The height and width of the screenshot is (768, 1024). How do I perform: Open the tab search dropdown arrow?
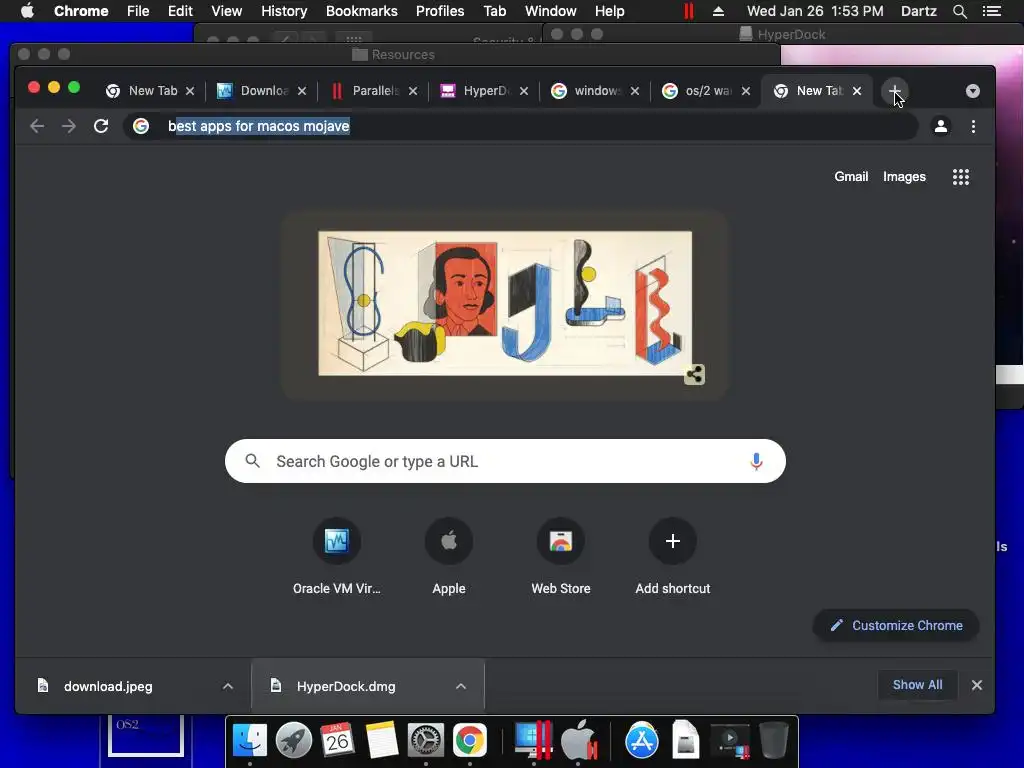click(x=972, y=91)
